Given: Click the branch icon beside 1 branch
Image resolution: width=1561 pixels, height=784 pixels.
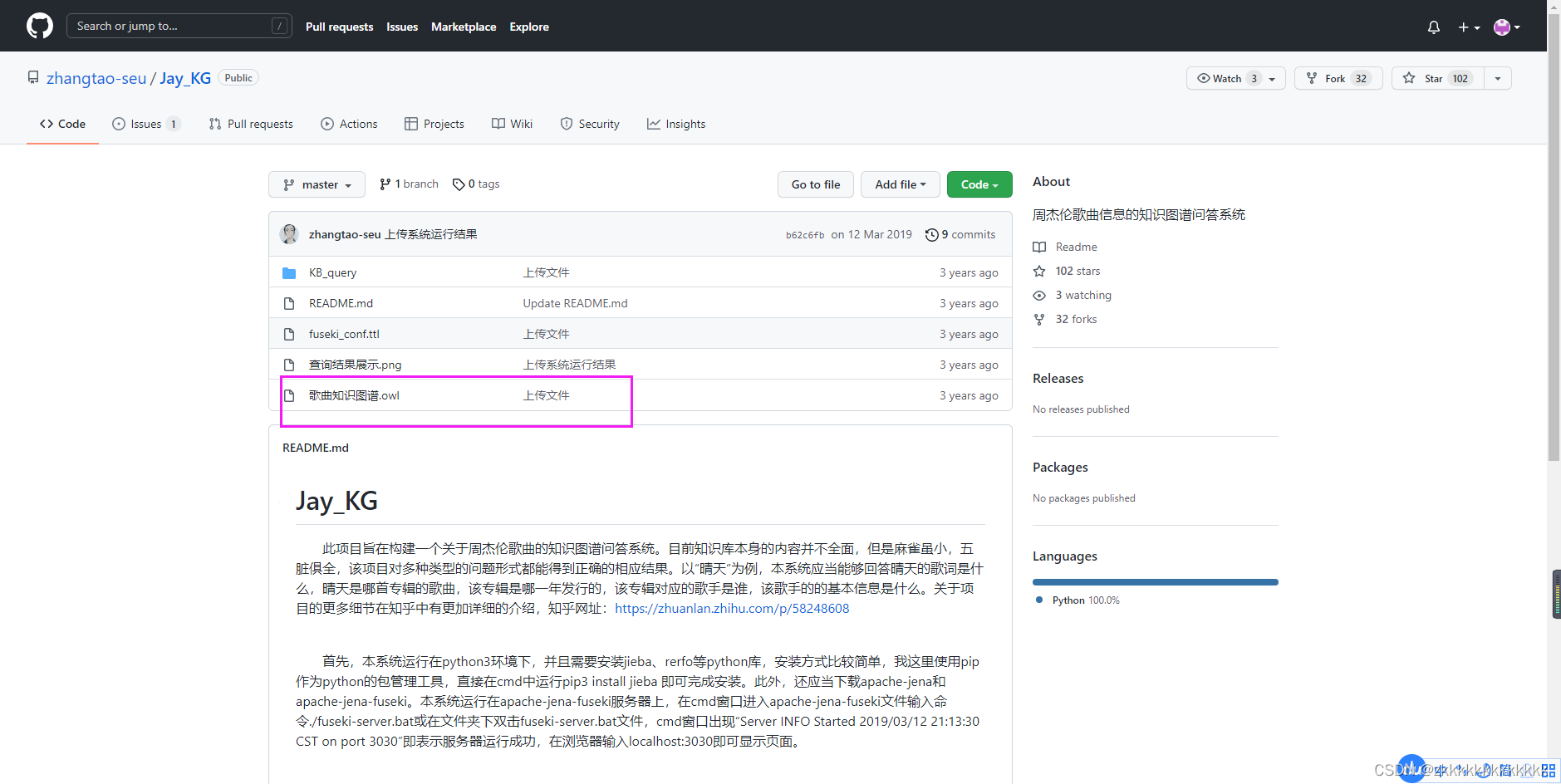Looking at the screenshot, I should [x=385, y=184].
